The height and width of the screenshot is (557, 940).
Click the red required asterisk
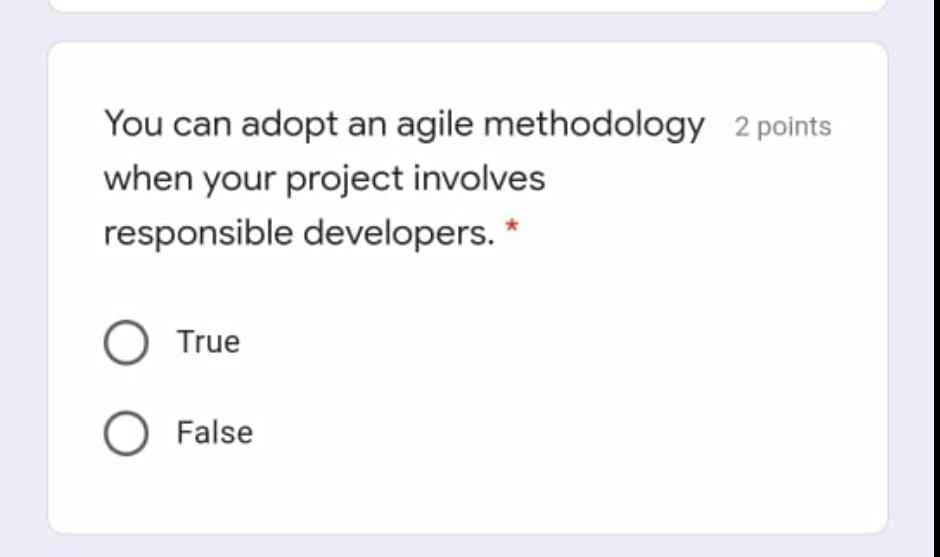coord(512,229)
